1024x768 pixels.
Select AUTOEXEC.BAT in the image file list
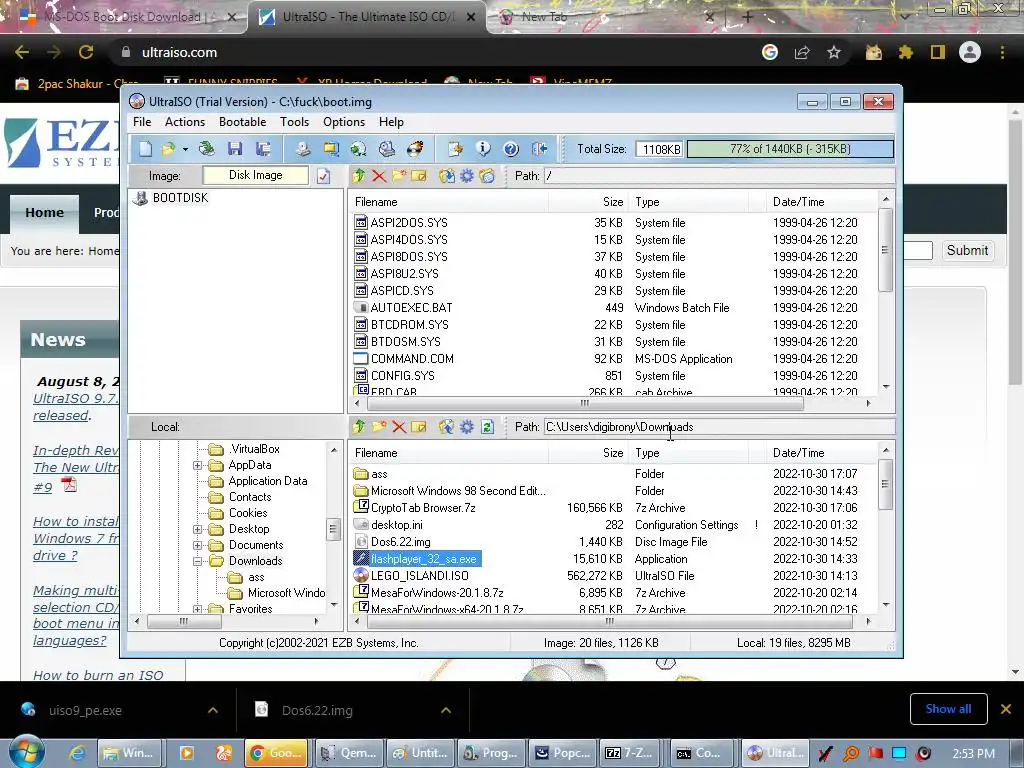click(x=411, y=308)
